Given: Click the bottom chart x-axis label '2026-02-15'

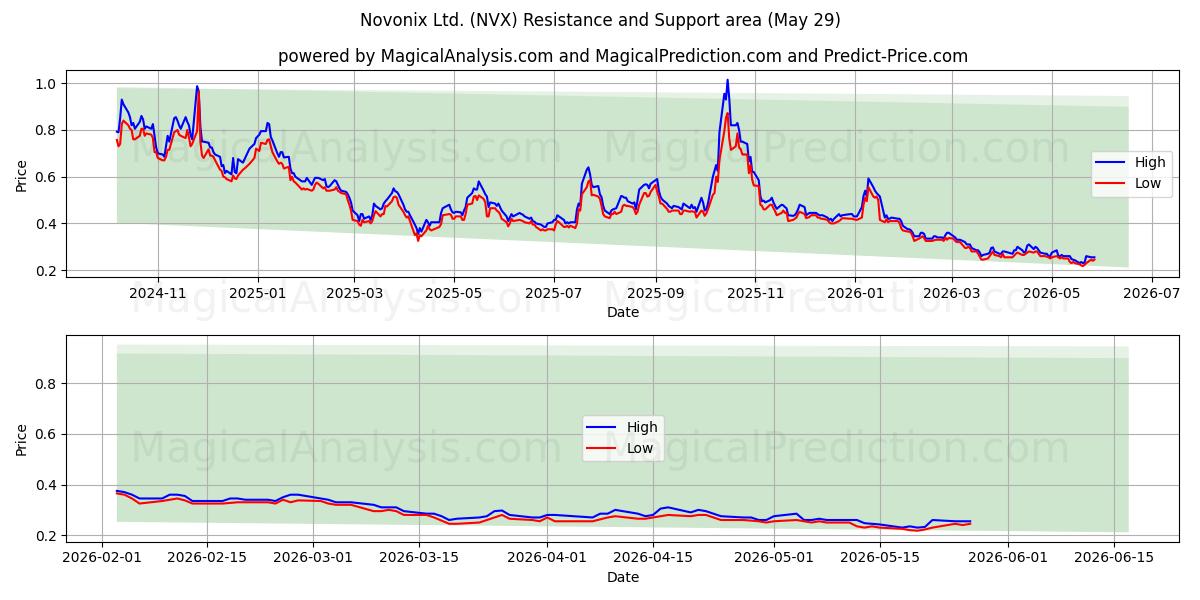Looking at the screenshot, I should click(x=207, y=559).
